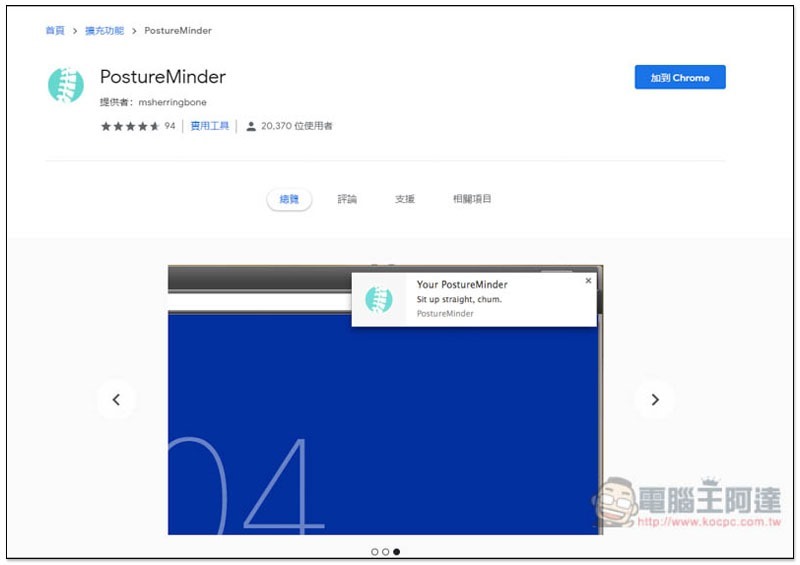This screenshot has width=800, height=565.
Task: Click the Your PostureMinder notification title
Action: [462, 285]
